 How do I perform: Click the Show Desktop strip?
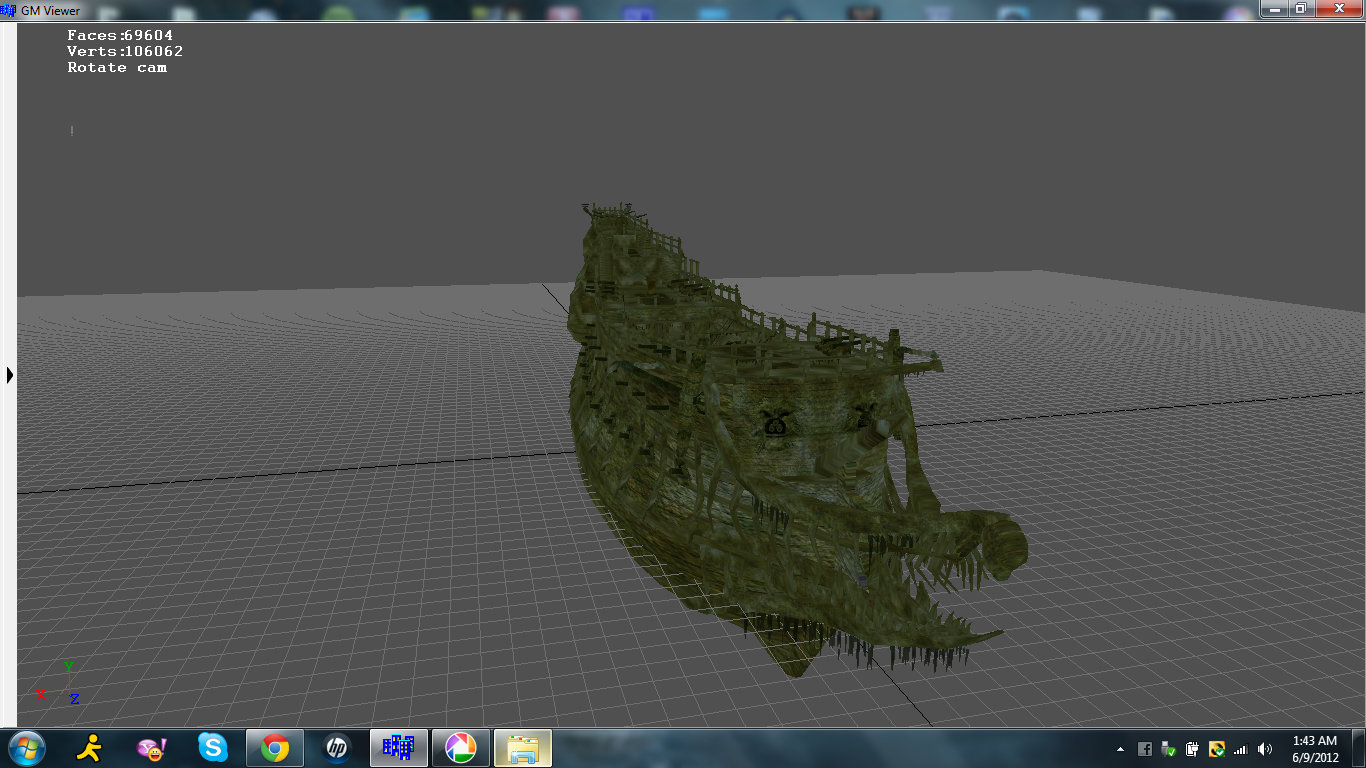(x=1359, y=748)
